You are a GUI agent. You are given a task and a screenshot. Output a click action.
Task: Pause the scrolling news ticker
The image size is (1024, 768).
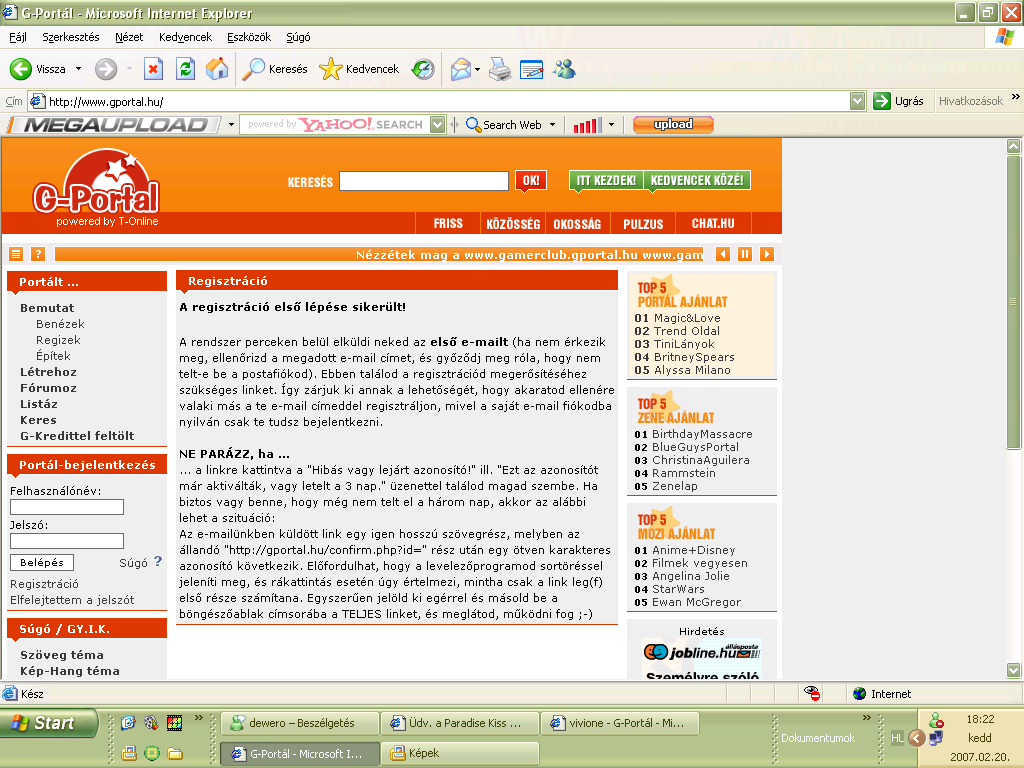coord(744,254)
